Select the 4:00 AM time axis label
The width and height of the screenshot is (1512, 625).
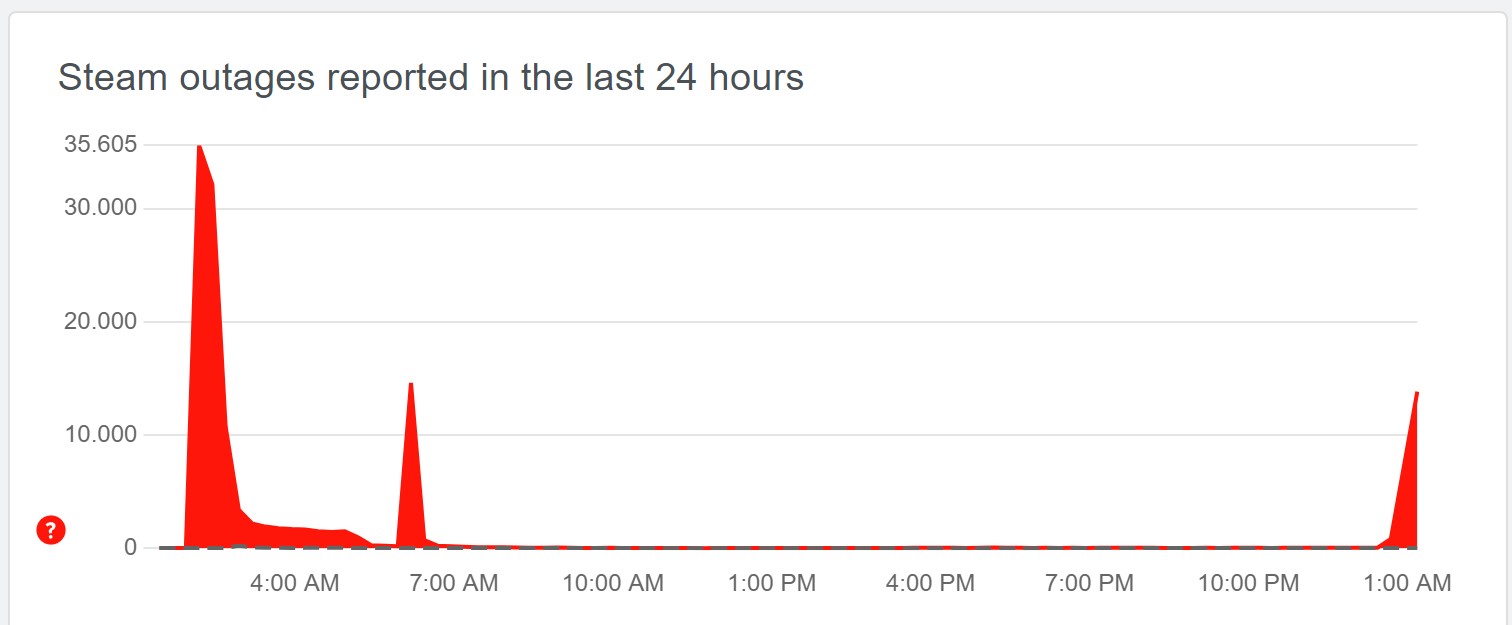point(294,583)
